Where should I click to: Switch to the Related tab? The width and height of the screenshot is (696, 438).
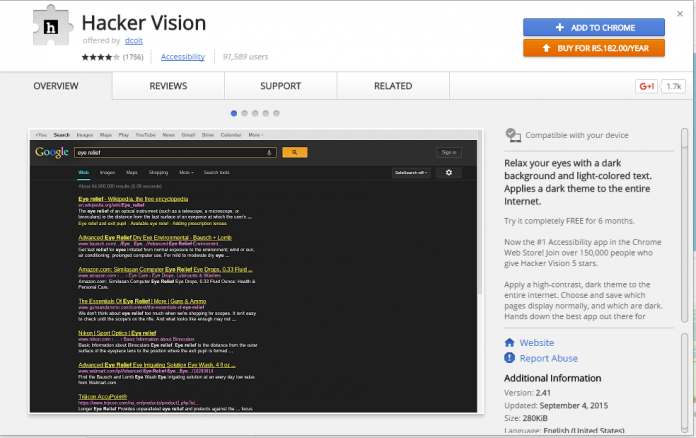[x=393, y=86]
